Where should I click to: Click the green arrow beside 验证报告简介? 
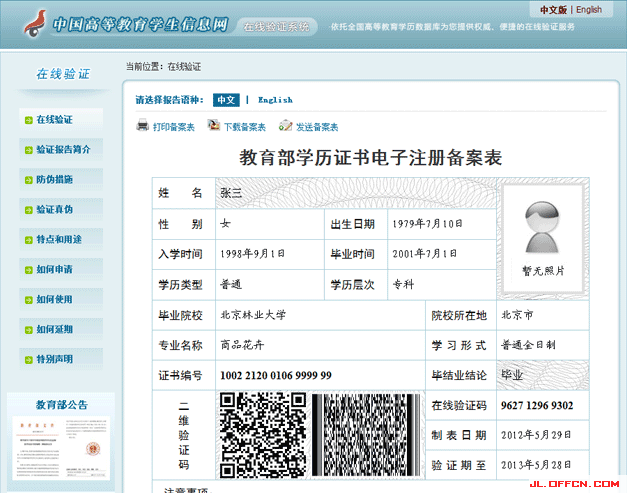coord(28,150)
